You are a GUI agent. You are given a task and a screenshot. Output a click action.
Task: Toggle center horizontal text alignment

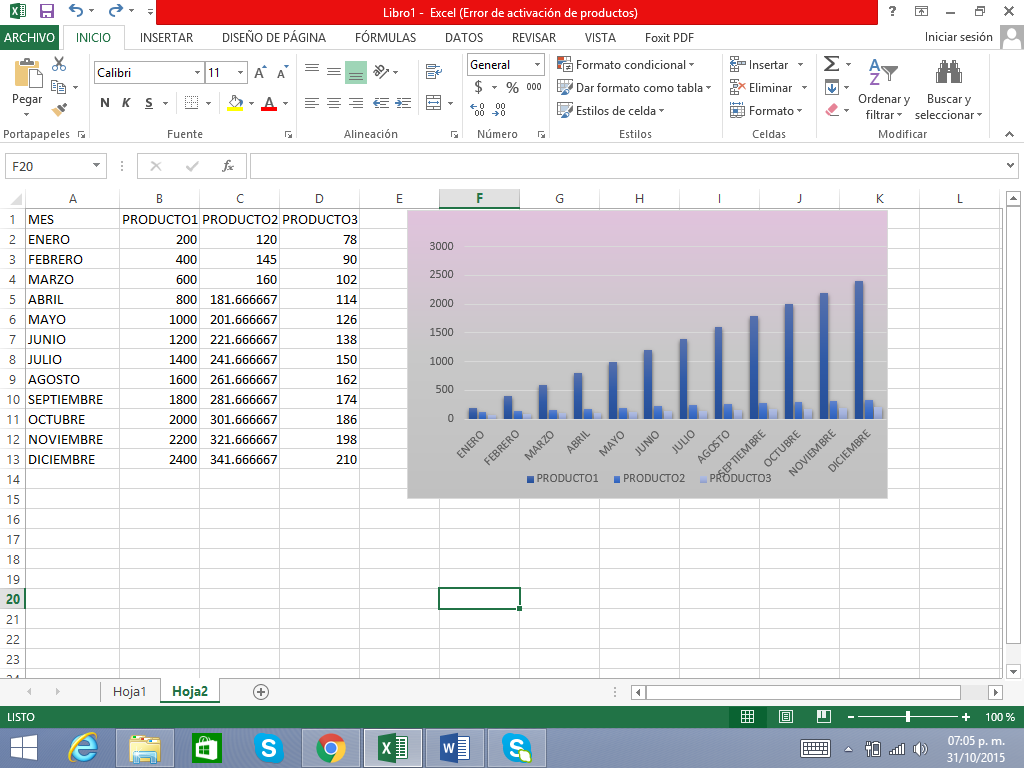333,103
